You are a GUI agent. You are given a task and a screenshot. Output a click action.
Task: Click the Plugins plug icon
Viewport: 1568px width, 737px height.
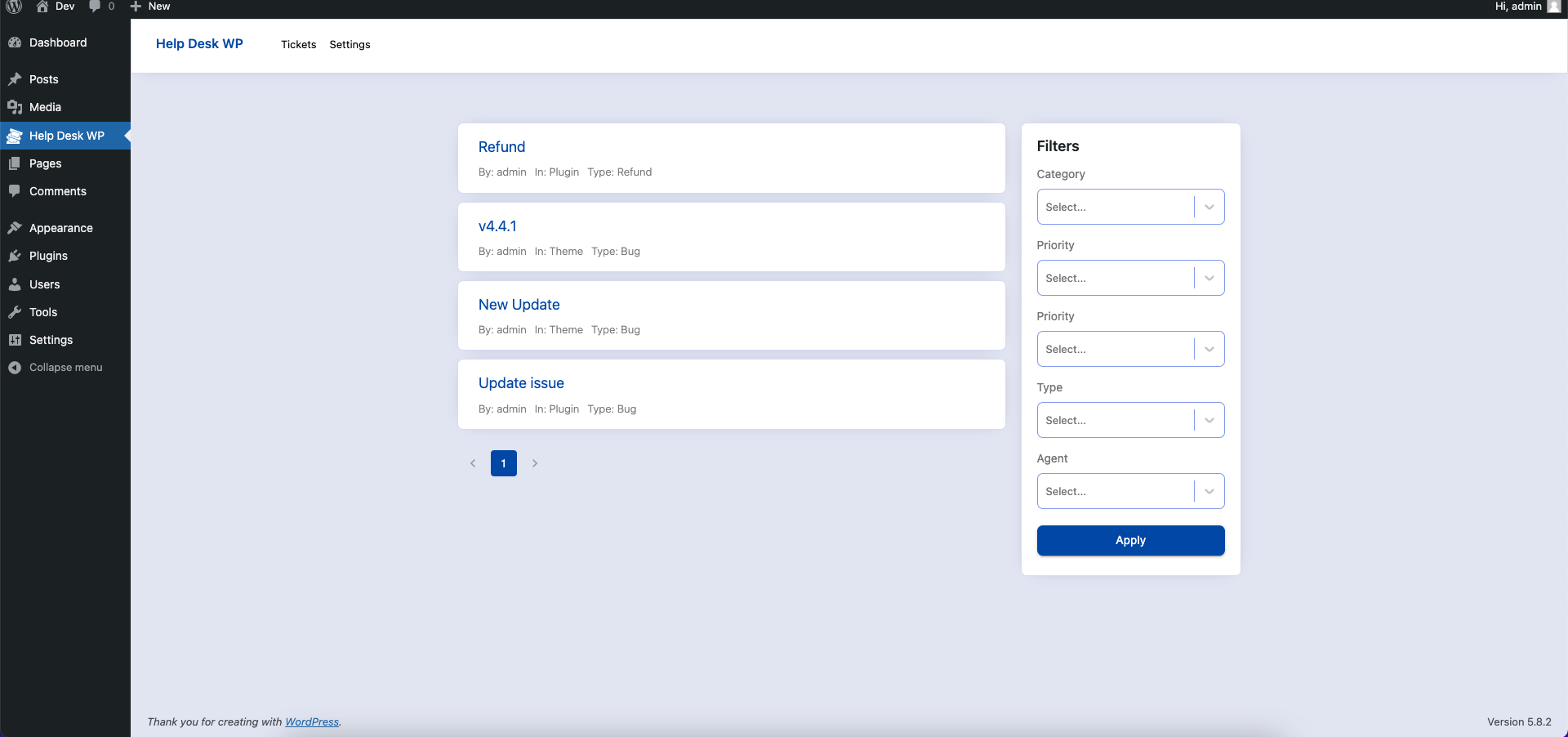[15, 256]
